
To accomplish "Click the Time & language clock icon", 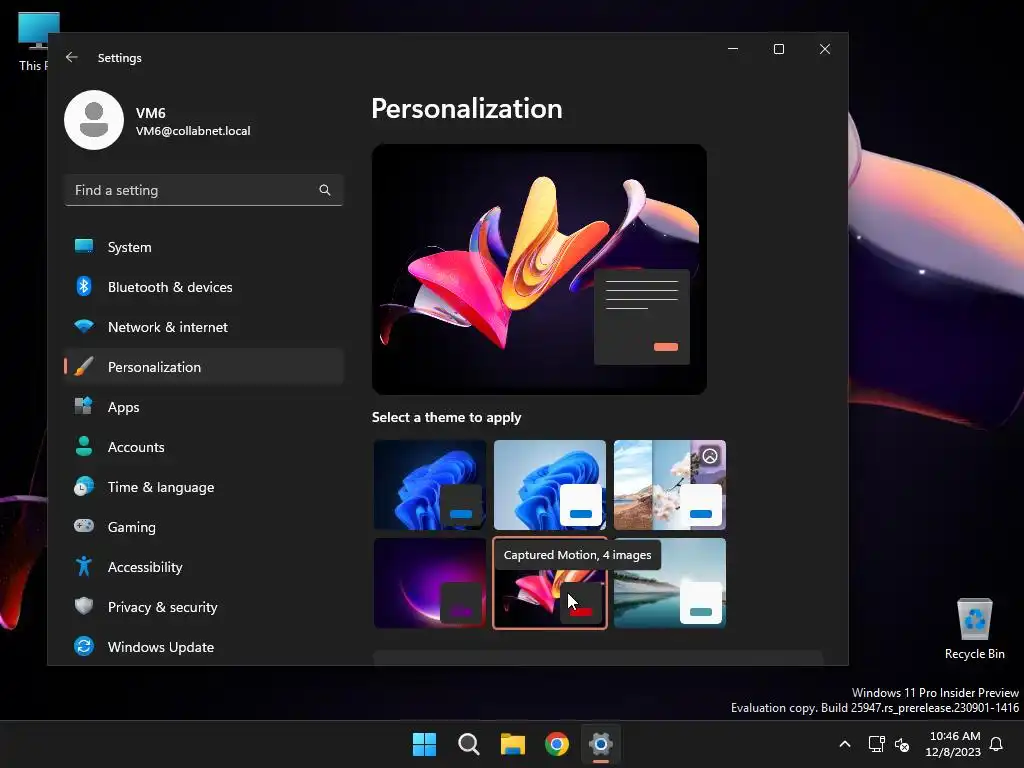I will pos(84,487).
